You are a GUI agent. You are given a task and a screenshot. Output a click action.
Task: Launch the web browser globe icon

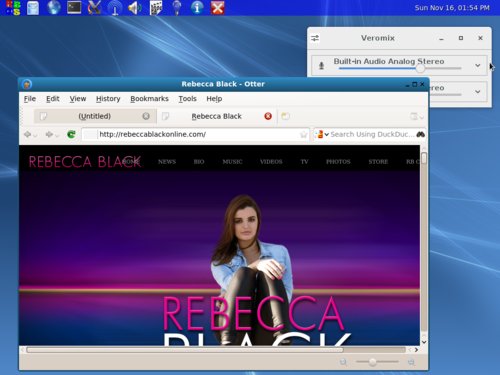(54, 8)
